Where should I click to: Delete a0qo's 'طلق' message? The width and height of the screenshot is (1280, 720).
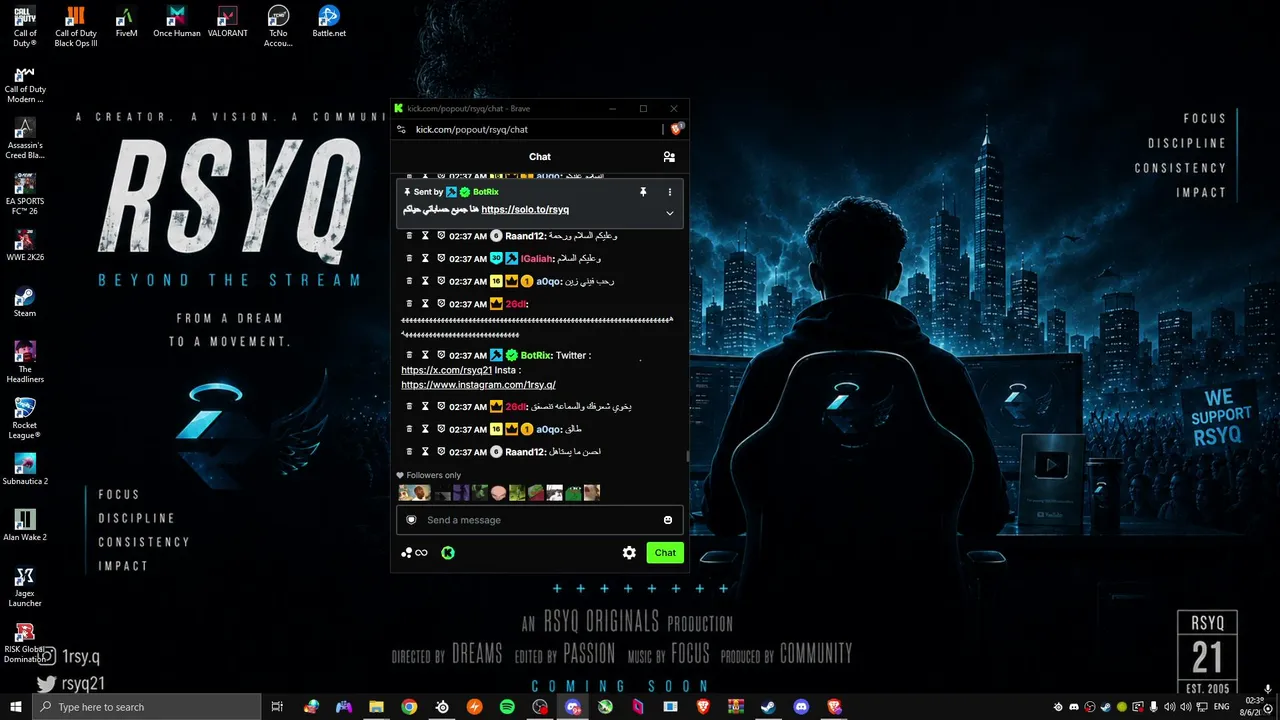pos(409,429)
